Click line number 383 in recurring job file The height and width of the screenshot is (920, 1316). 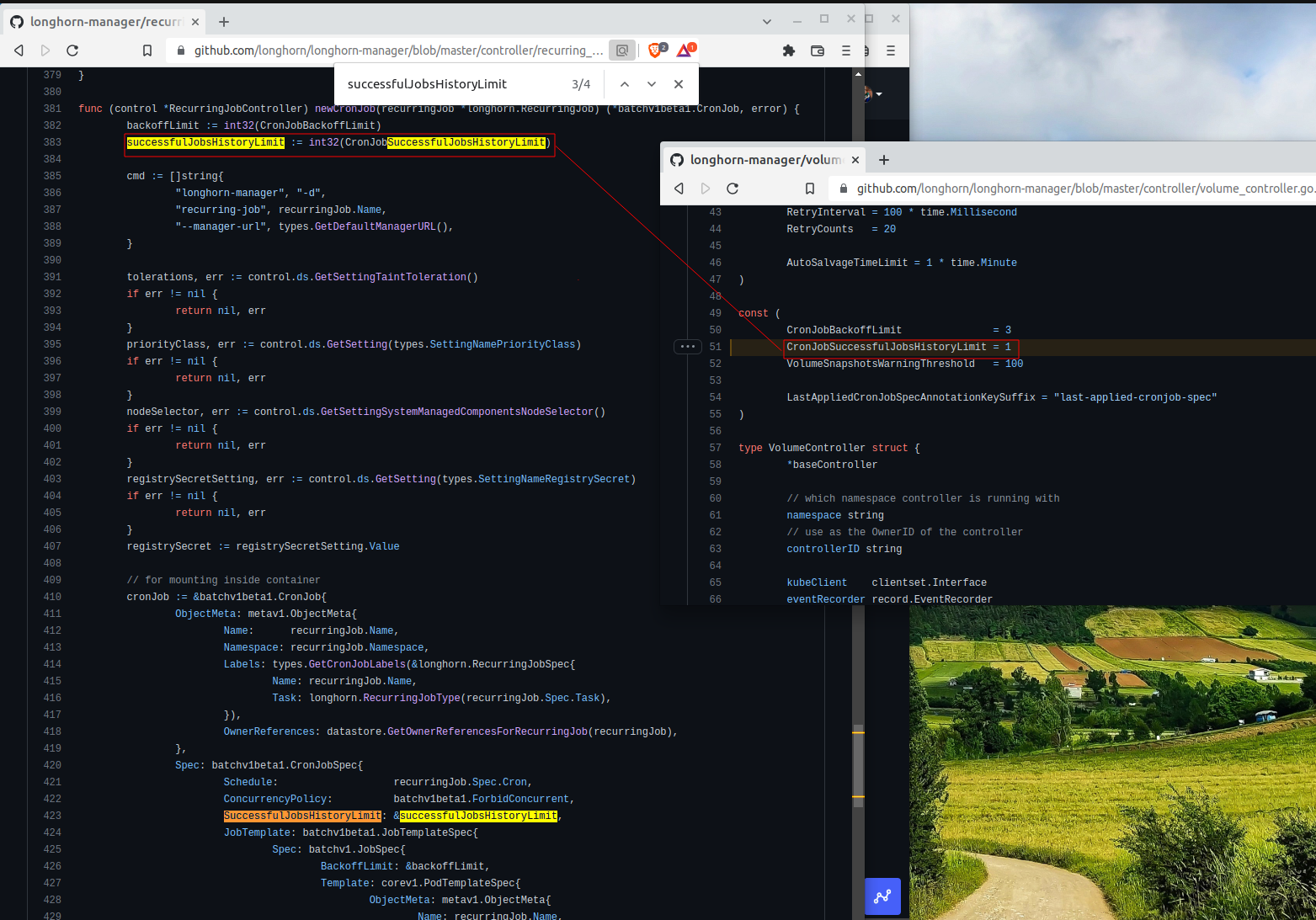52,142
